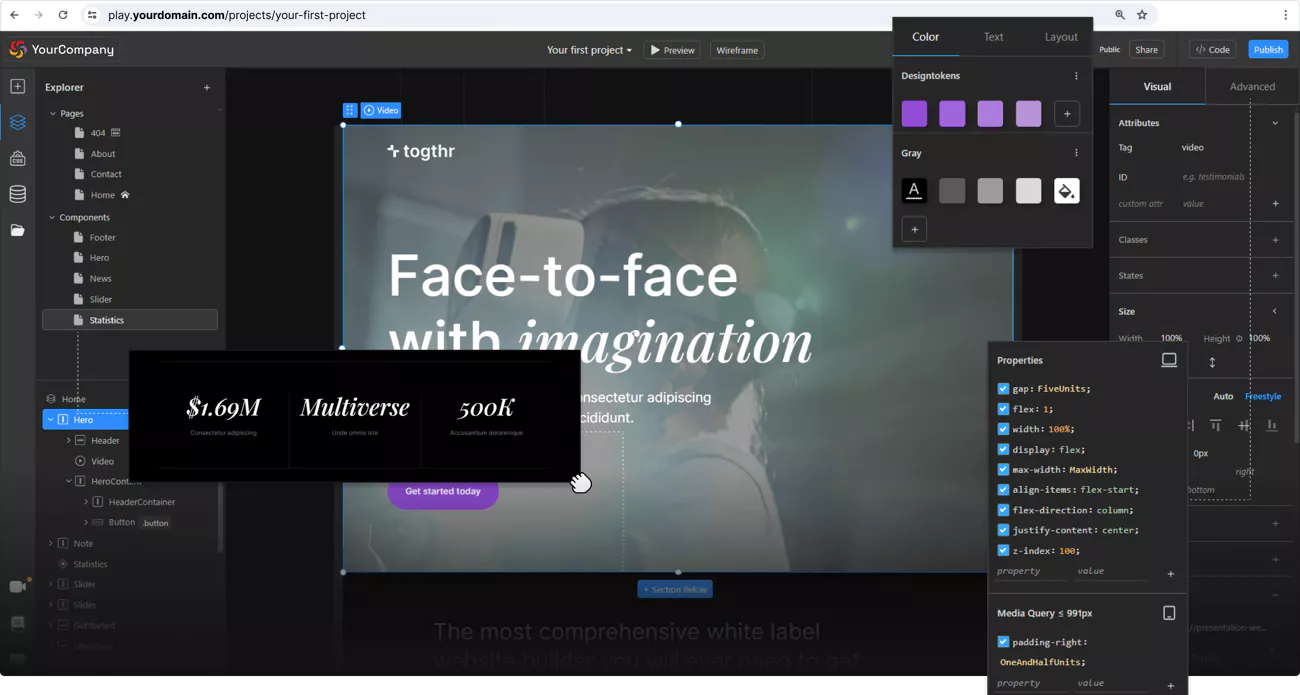Toggle the gap: FiveUnits property checkbox
This screenshot has height=695, width=1300.
click(x=1003, y=388)
